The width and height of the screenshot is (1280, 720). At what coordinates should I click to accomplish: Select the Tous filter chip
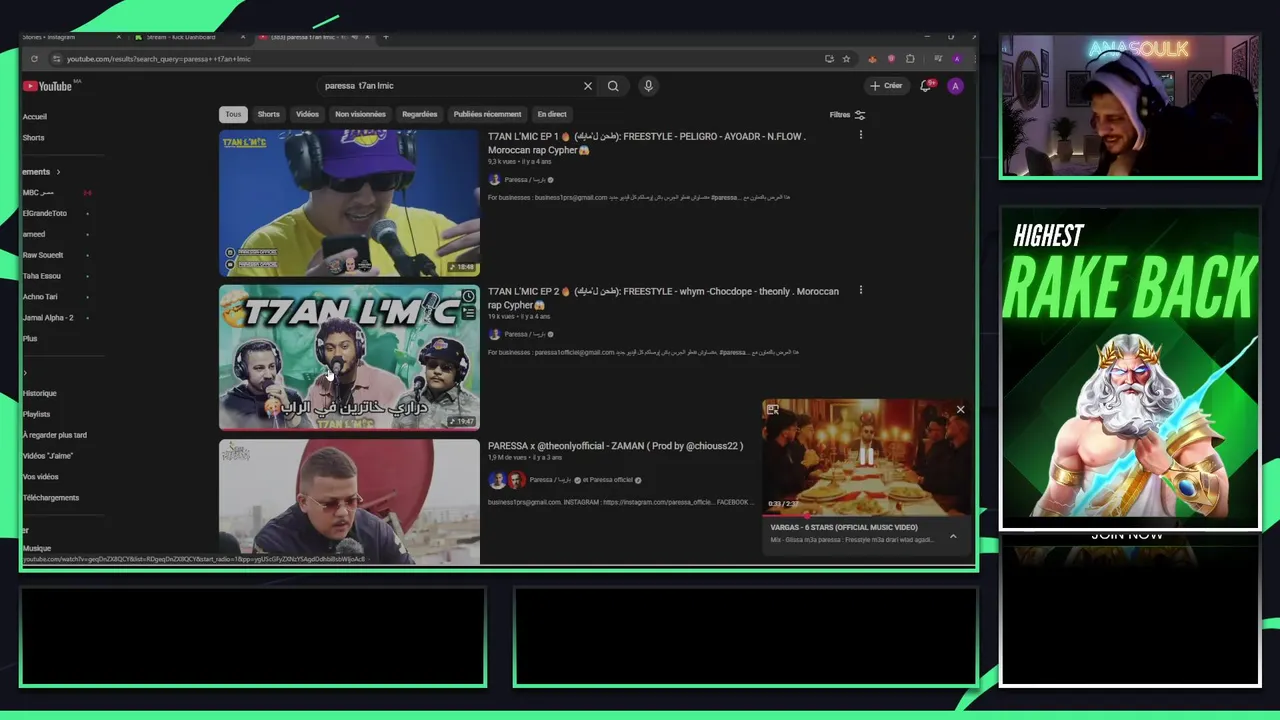point(233,114)
